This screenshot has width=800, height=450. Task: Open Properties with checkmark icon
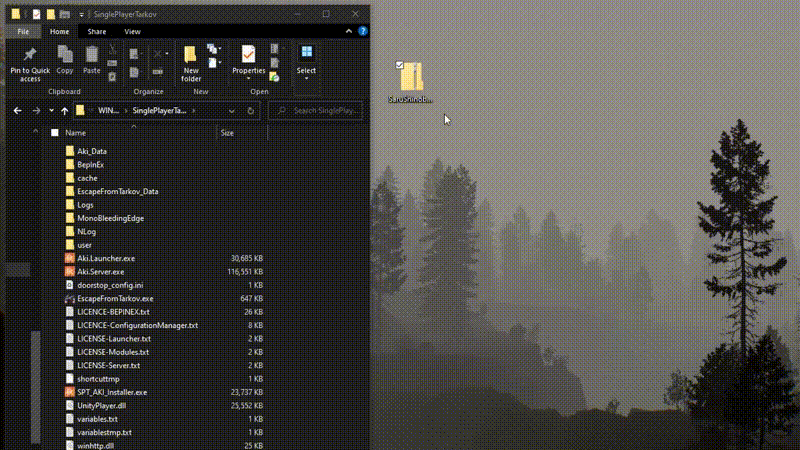point(248,55)
